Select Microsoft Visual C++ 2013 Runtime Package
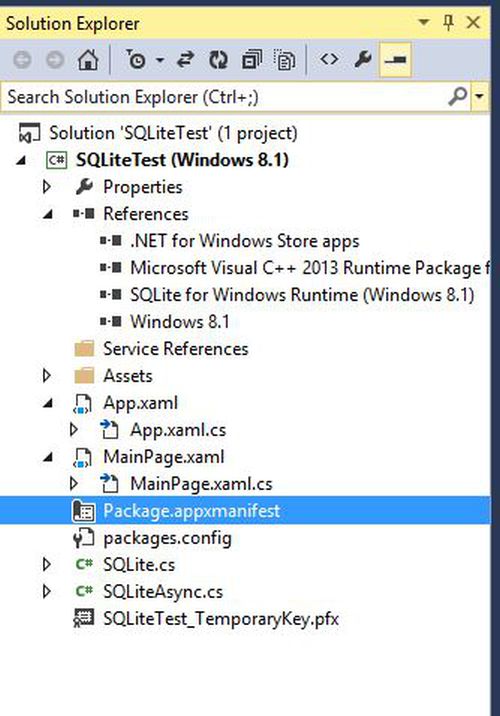 pos(310,268)
